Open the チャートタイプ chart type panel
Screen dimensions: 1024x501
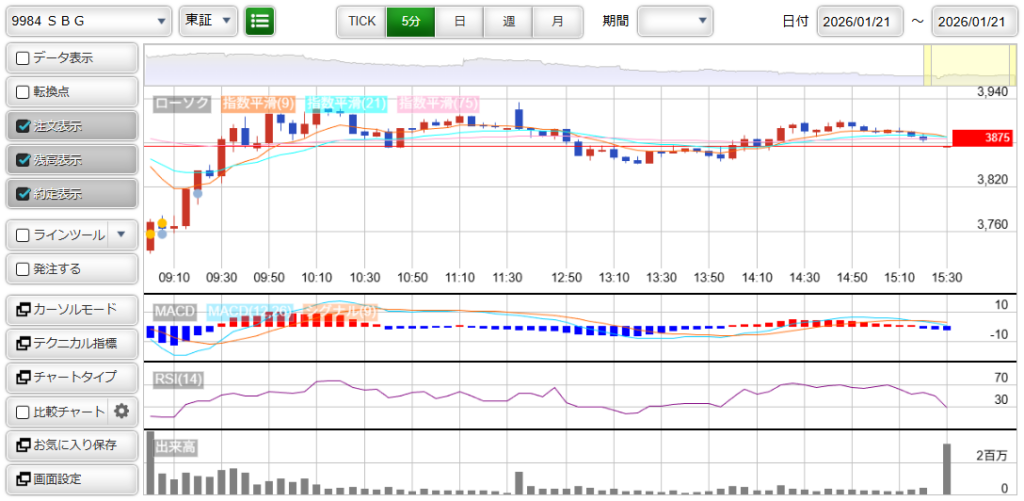70,377
